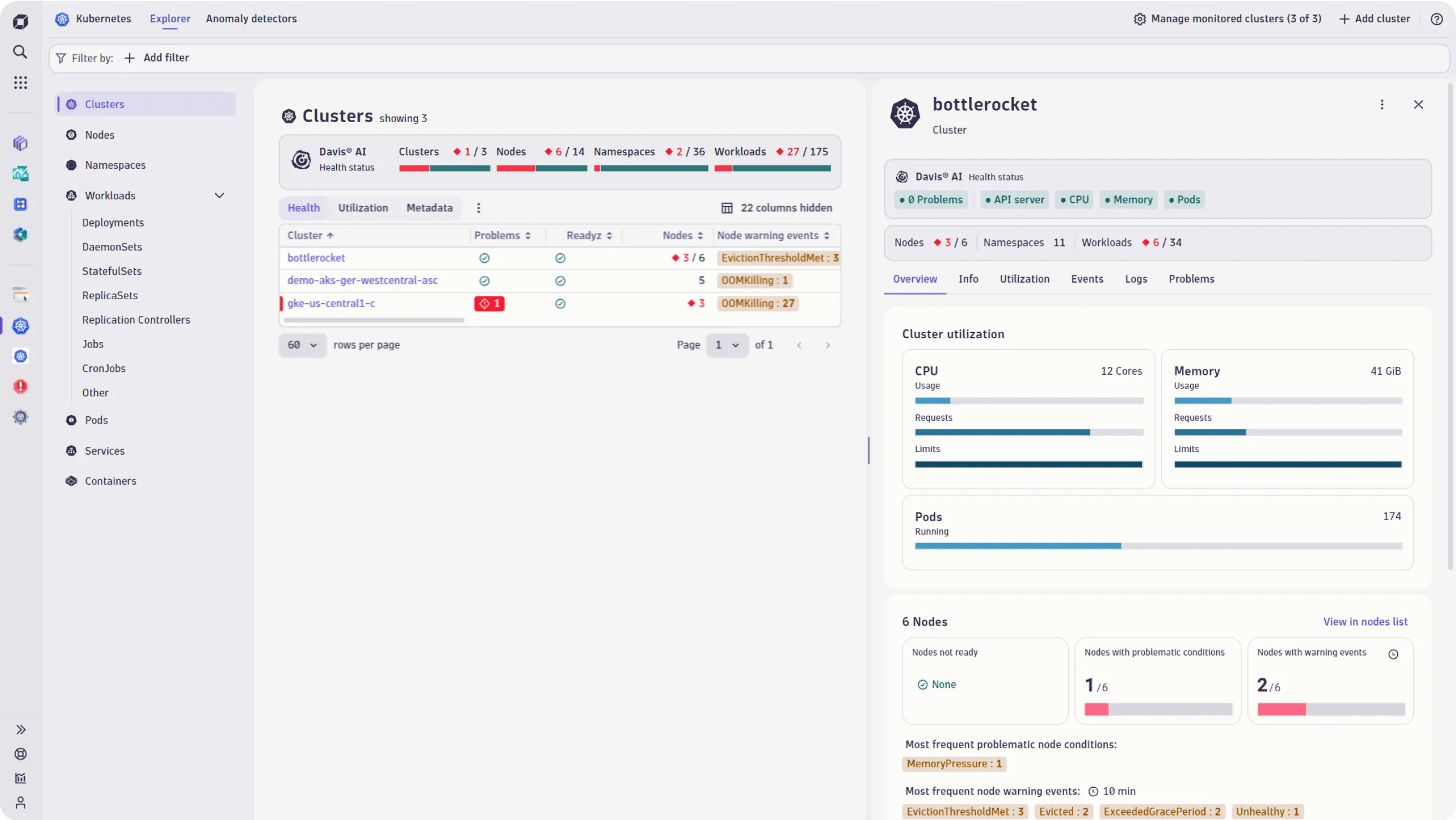The image size is (1456, 820).
Task: Click the Dynatrace logo at top left
Action: click(x=21, y=22)
